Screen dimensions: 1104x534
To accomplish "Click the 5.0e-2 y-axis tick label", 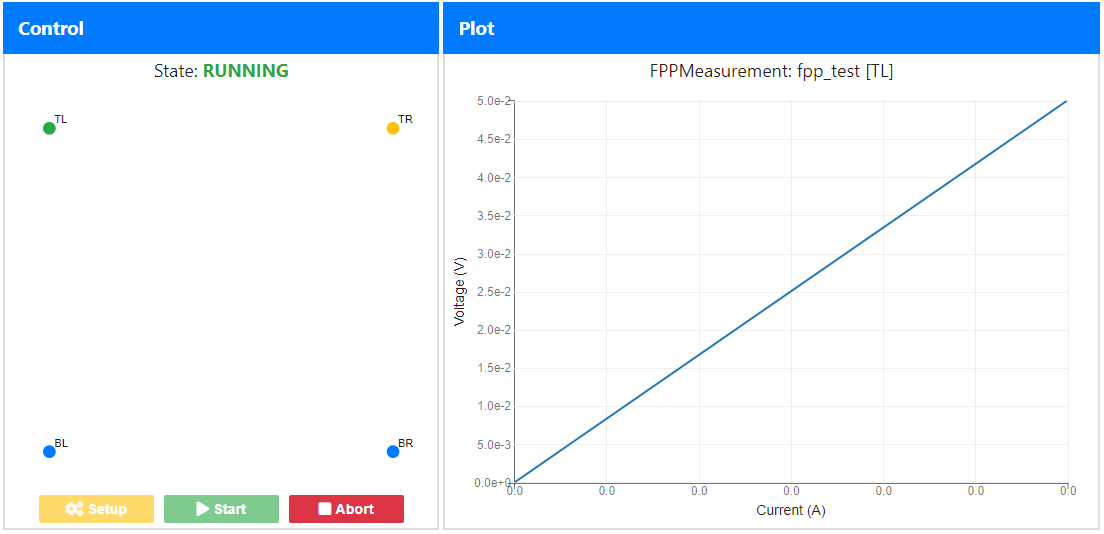I will click(495, 101).
